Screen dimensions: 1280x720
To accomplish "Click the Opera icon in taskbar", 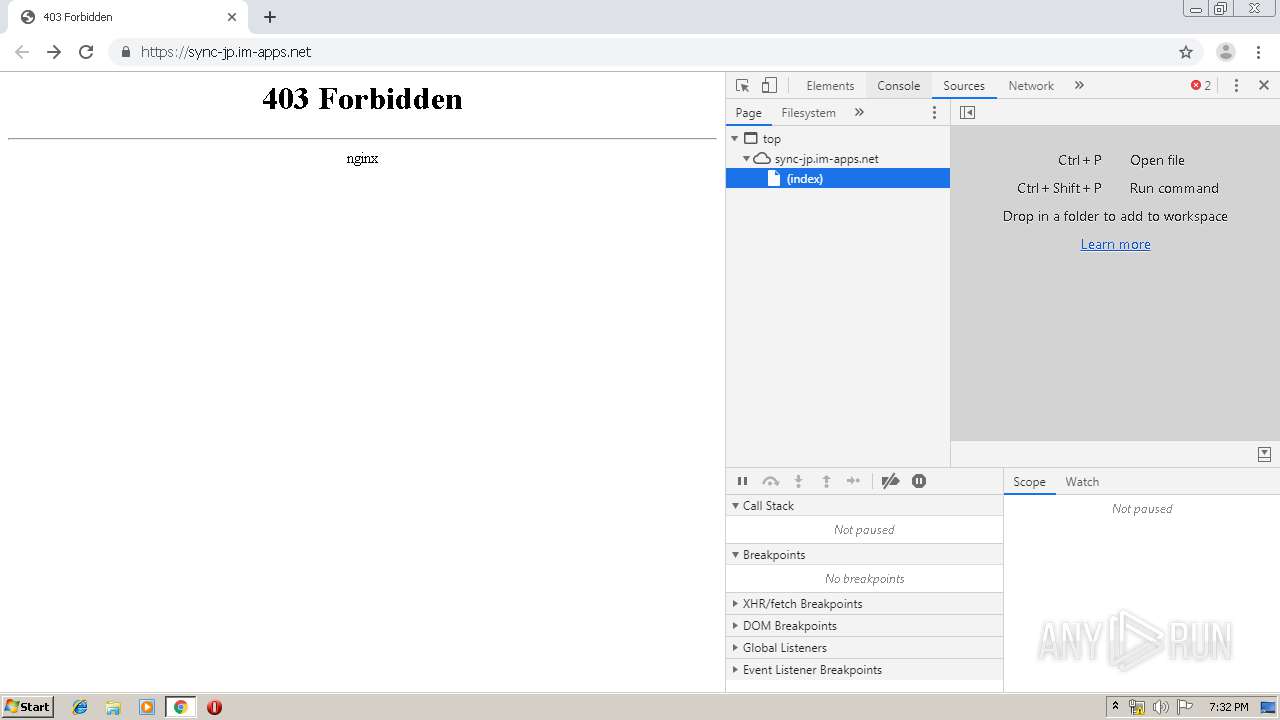I will click(x=214, y=707).
